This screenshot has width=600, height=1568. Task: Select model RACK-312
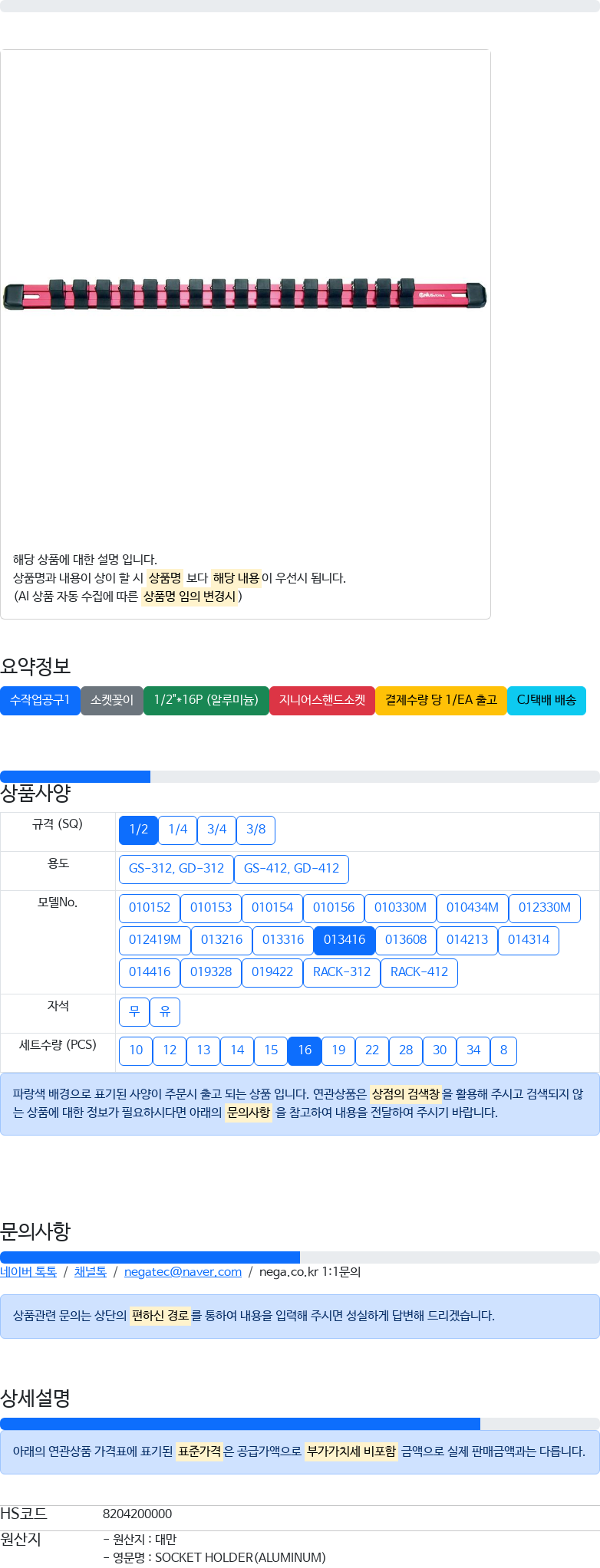[x=341, y=972]
